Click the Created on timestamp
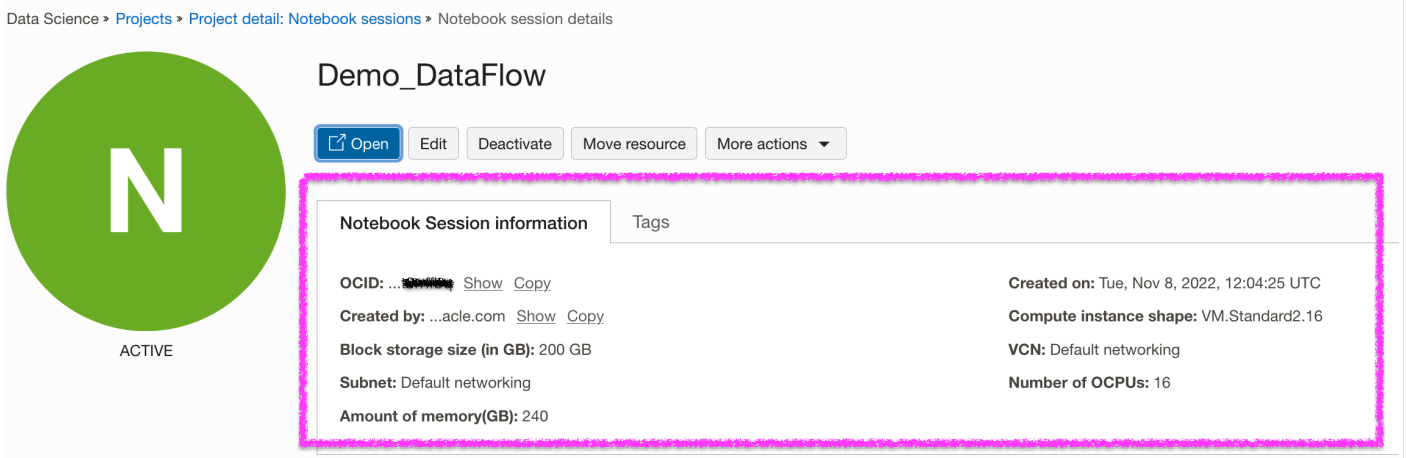This screenshot has width=1407, height=458. pyautogui.click(x=1210, y=283)
